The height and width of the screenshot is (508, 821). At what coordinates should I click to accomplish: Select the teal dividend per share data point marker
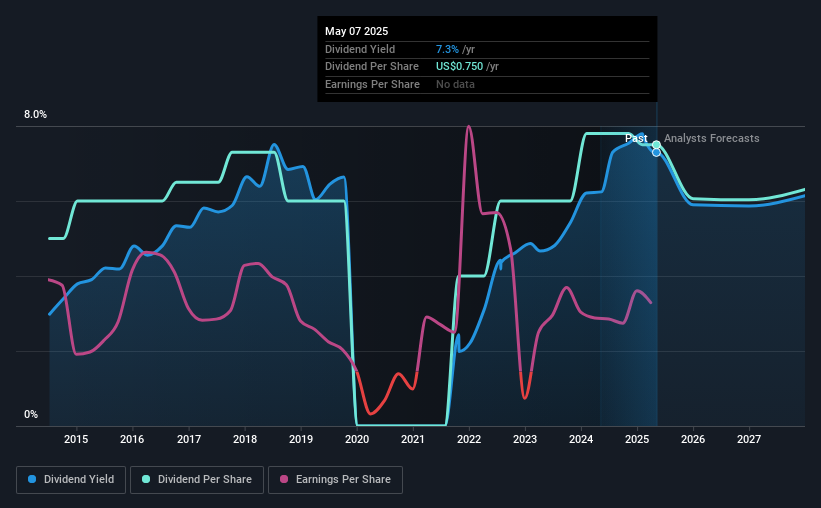(656, 145)
